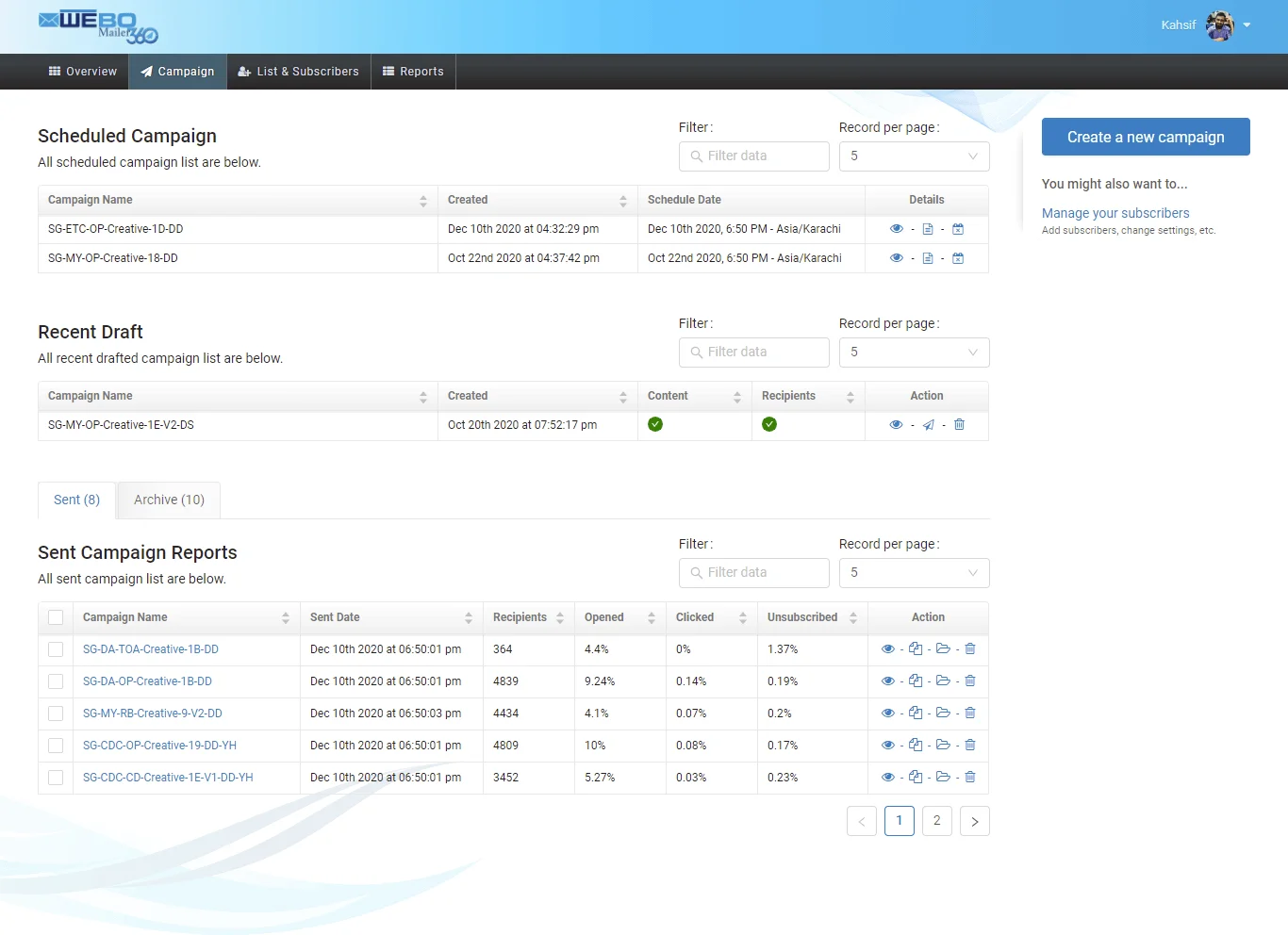Archive SG-DA-OP-Creative-1B-DD with folder icon
Viewport: 1288px width, 935px height.
[943, 681]
